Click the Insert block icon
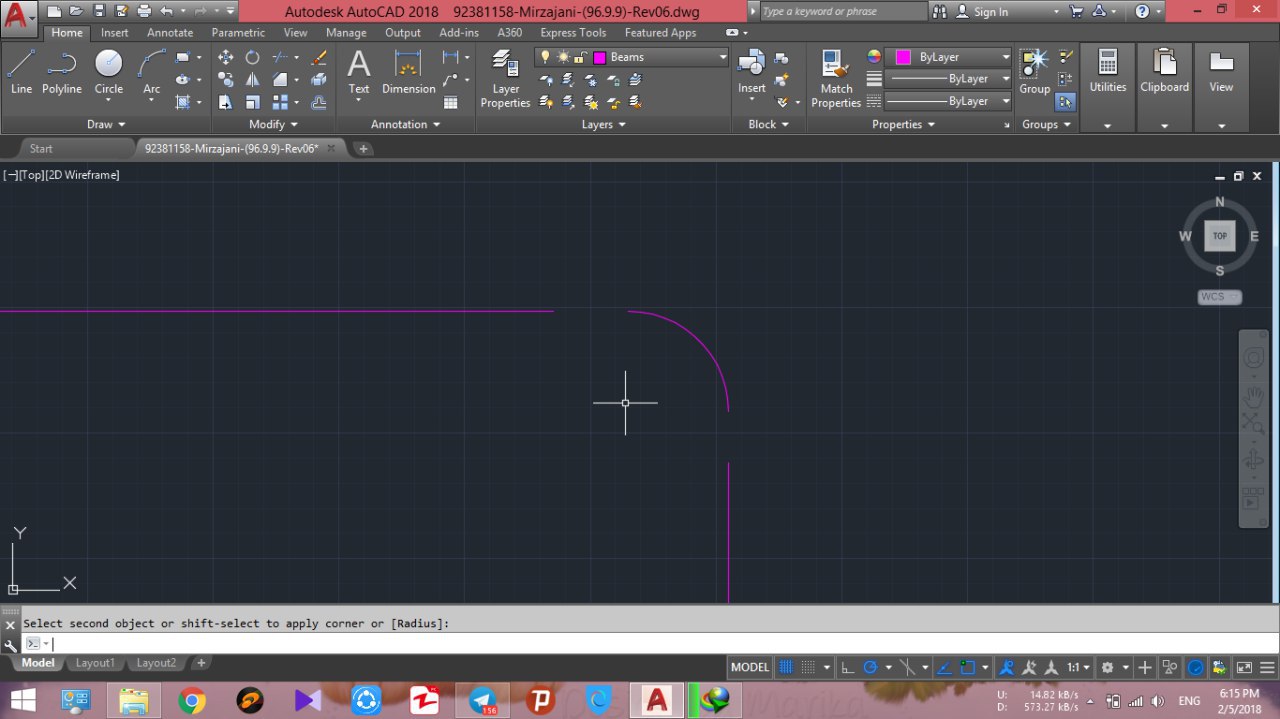 click(752, 66)
